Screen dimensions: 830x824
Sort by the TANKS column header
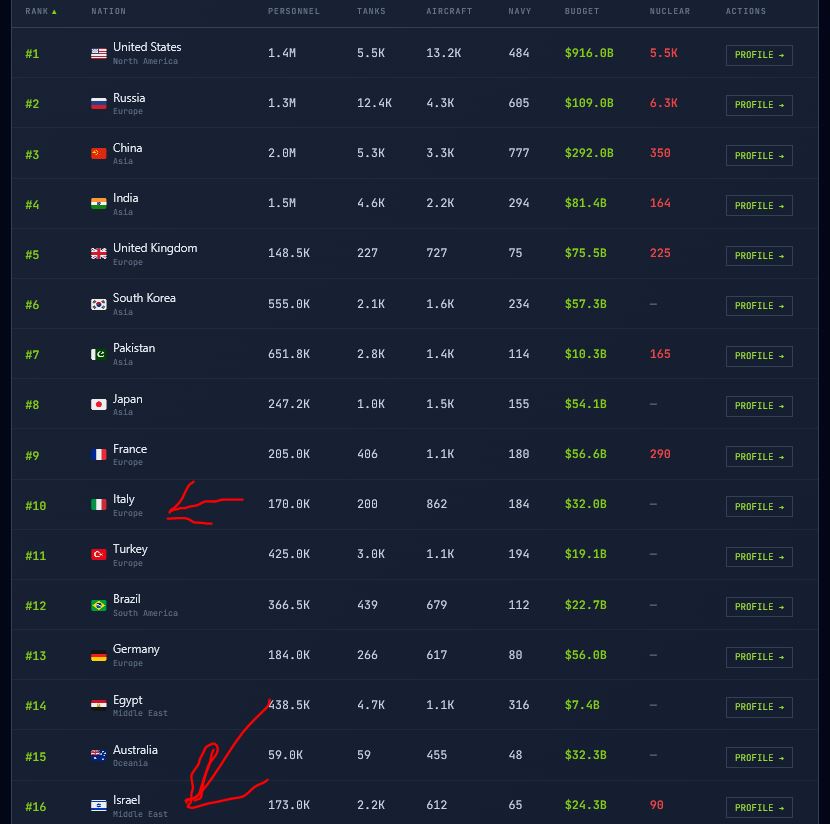click(371, 11)
